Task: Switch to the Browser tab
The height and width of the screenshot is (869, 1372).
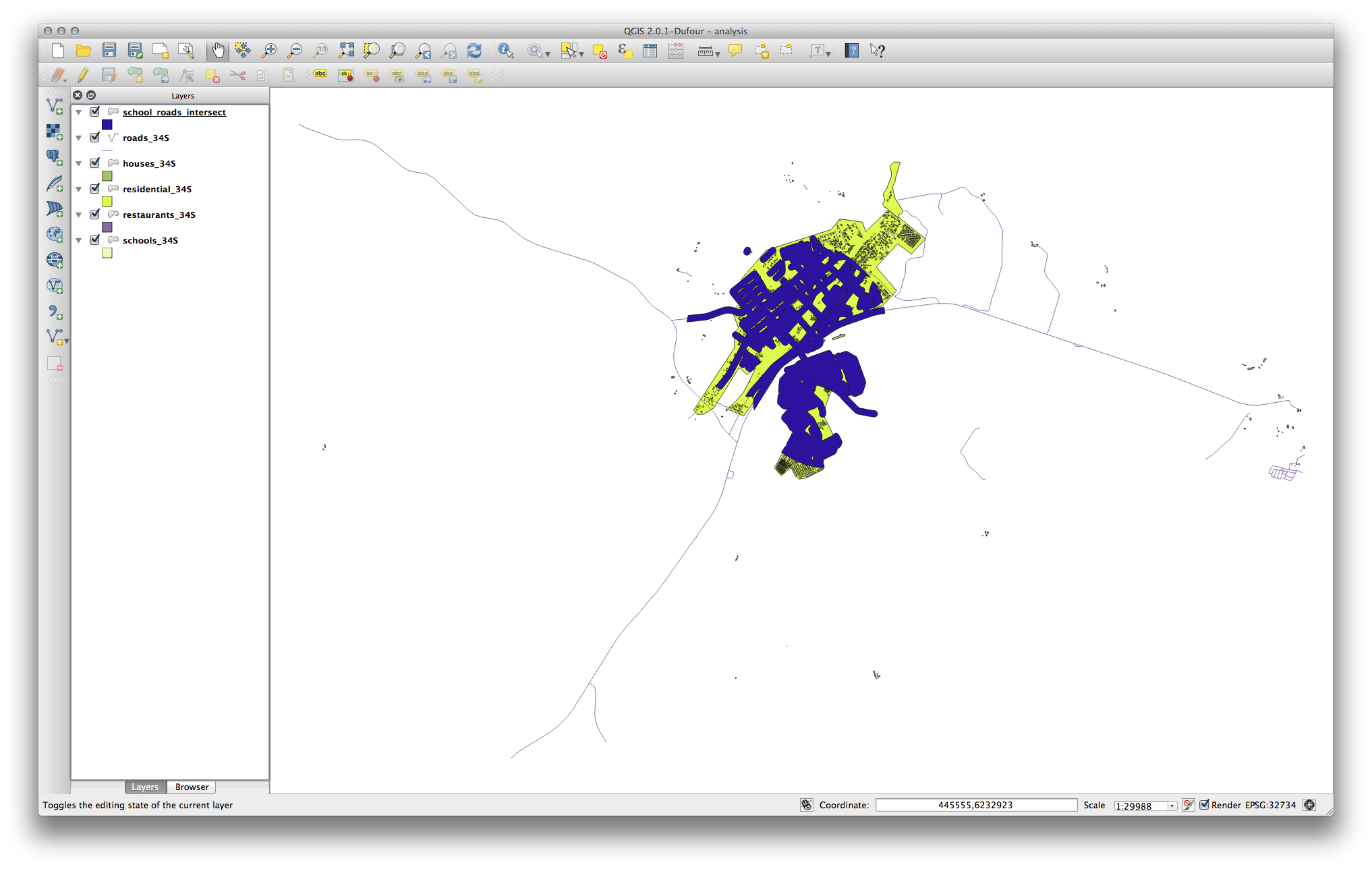Action: [192, 787]
